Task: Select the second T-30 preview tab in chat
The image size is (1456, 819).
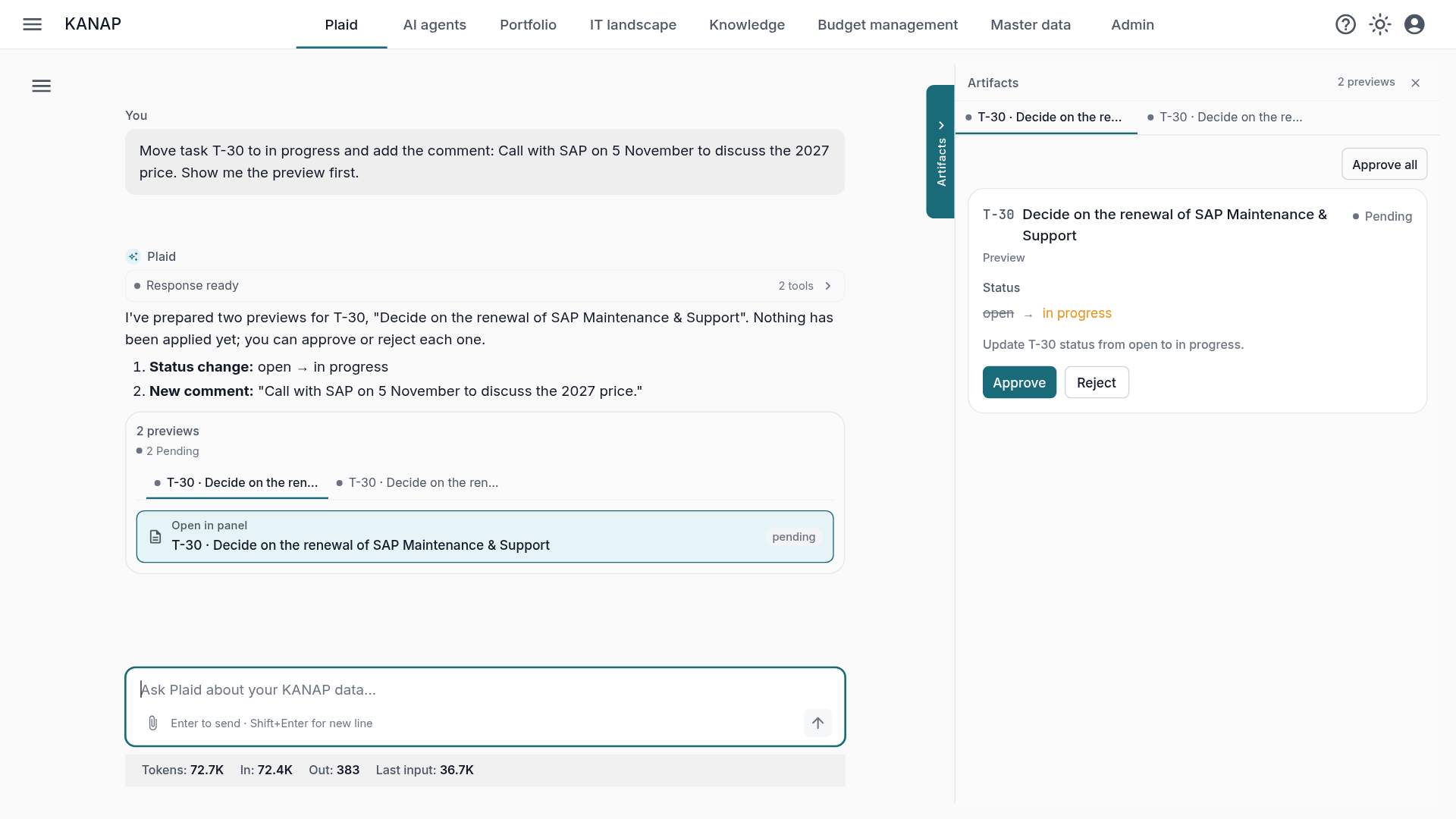Action: (x=418, y=482)
